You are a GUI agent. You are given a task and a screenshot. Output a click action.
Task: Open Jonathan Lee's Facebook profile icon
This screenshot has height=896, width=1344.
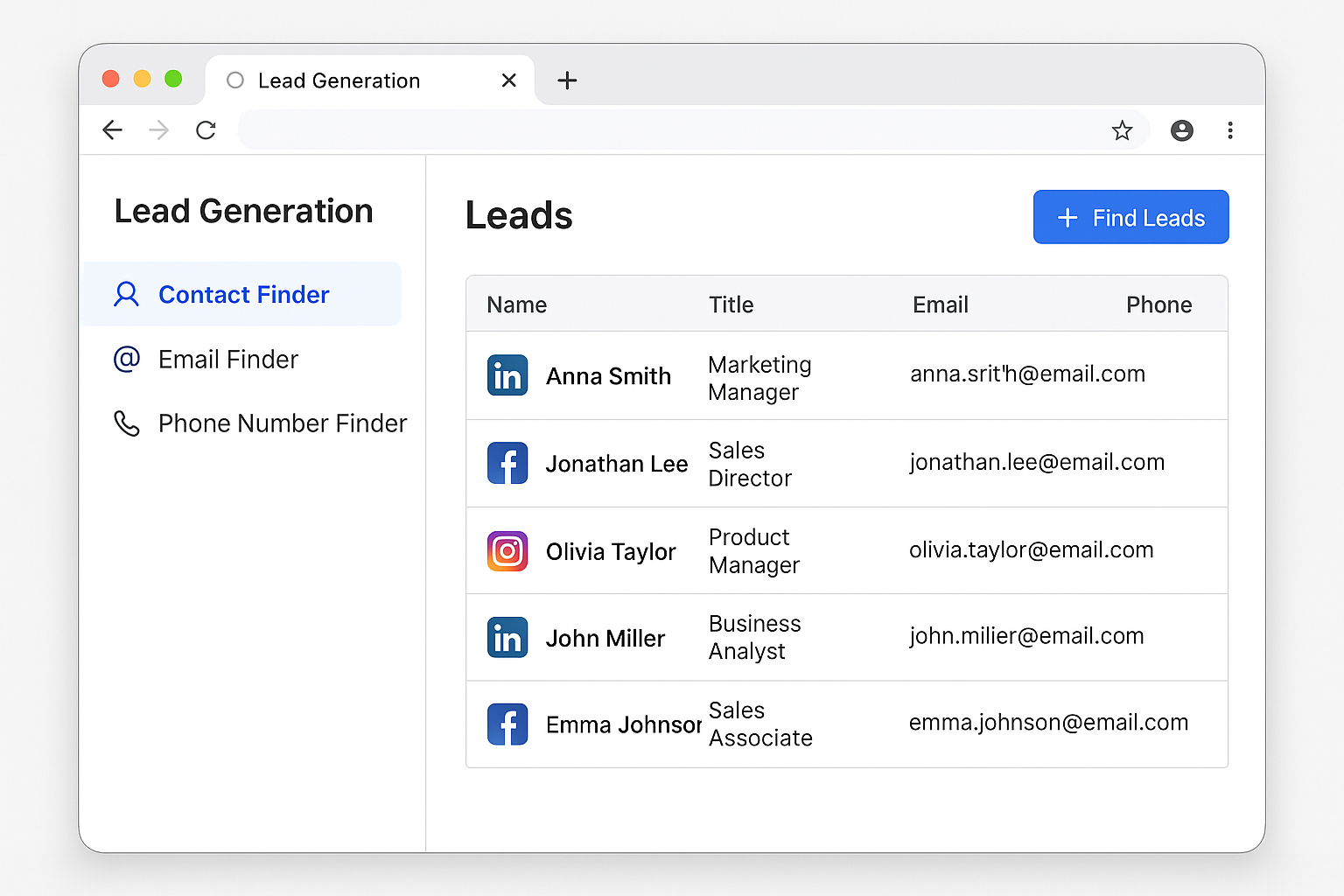click(x=507, y=463)
